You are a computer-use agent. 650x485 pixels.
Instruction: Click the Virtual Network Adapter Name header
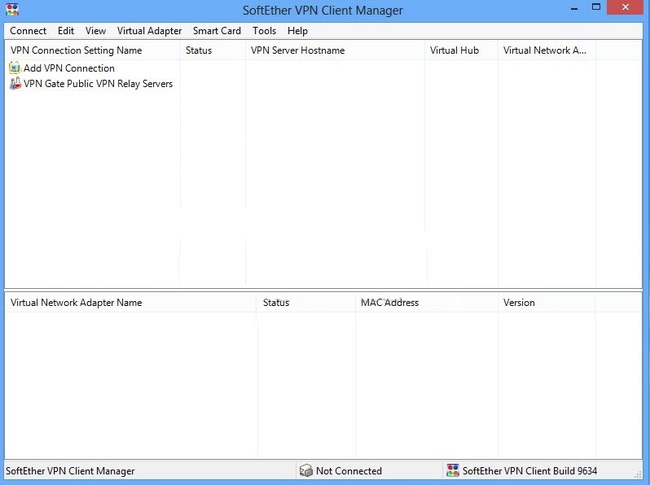pyautogui.click(x=131, y=303)
